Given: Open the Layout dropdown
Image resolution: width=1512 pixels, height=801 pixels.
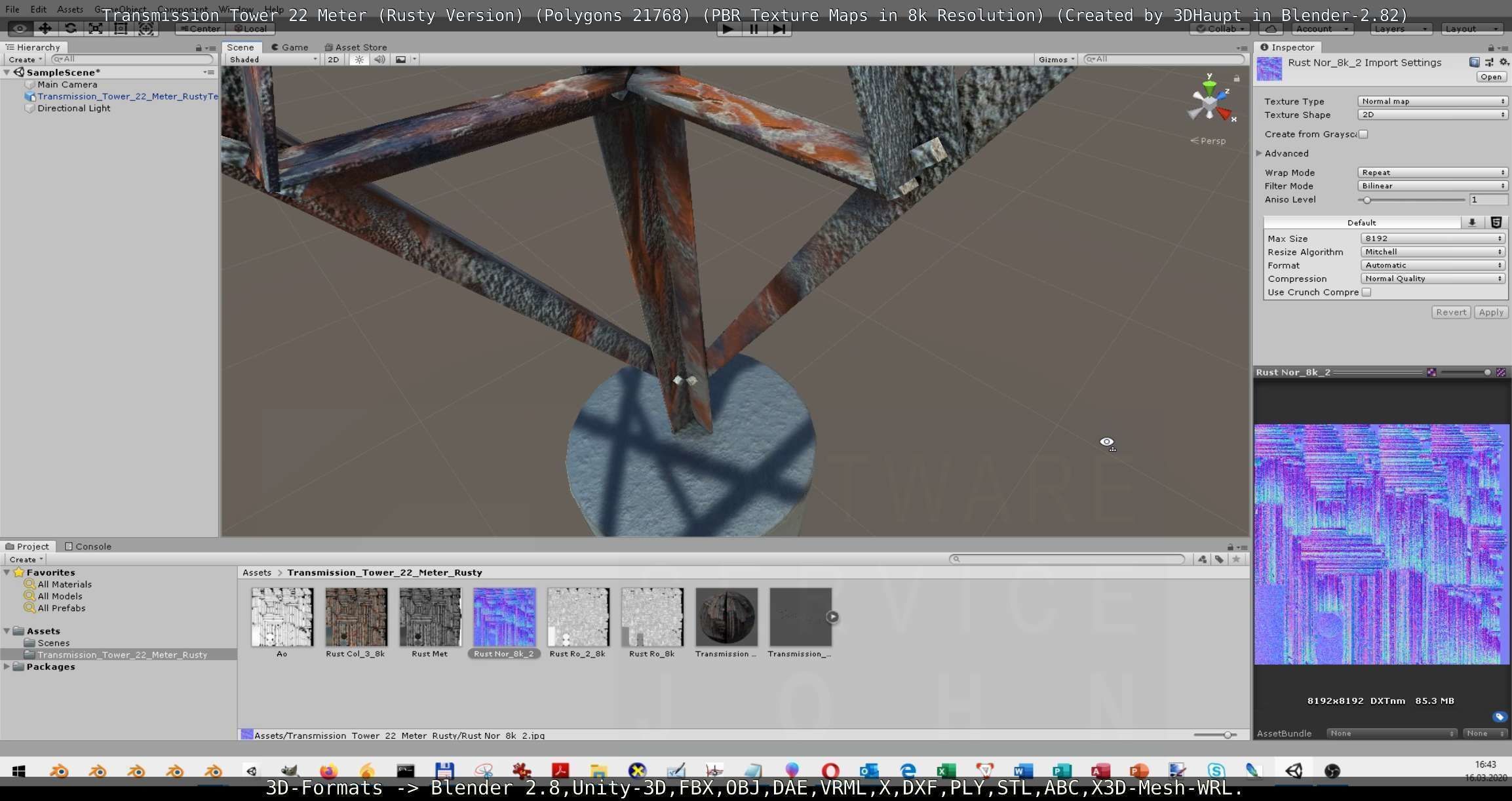Looking at the screenshot, I should click(x=1472, y=29).
